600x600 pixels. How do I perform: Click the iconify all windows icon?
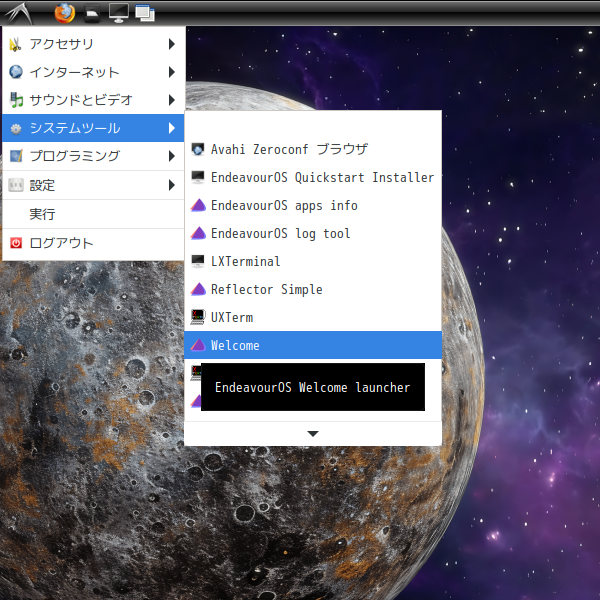[x=145, y=13]
